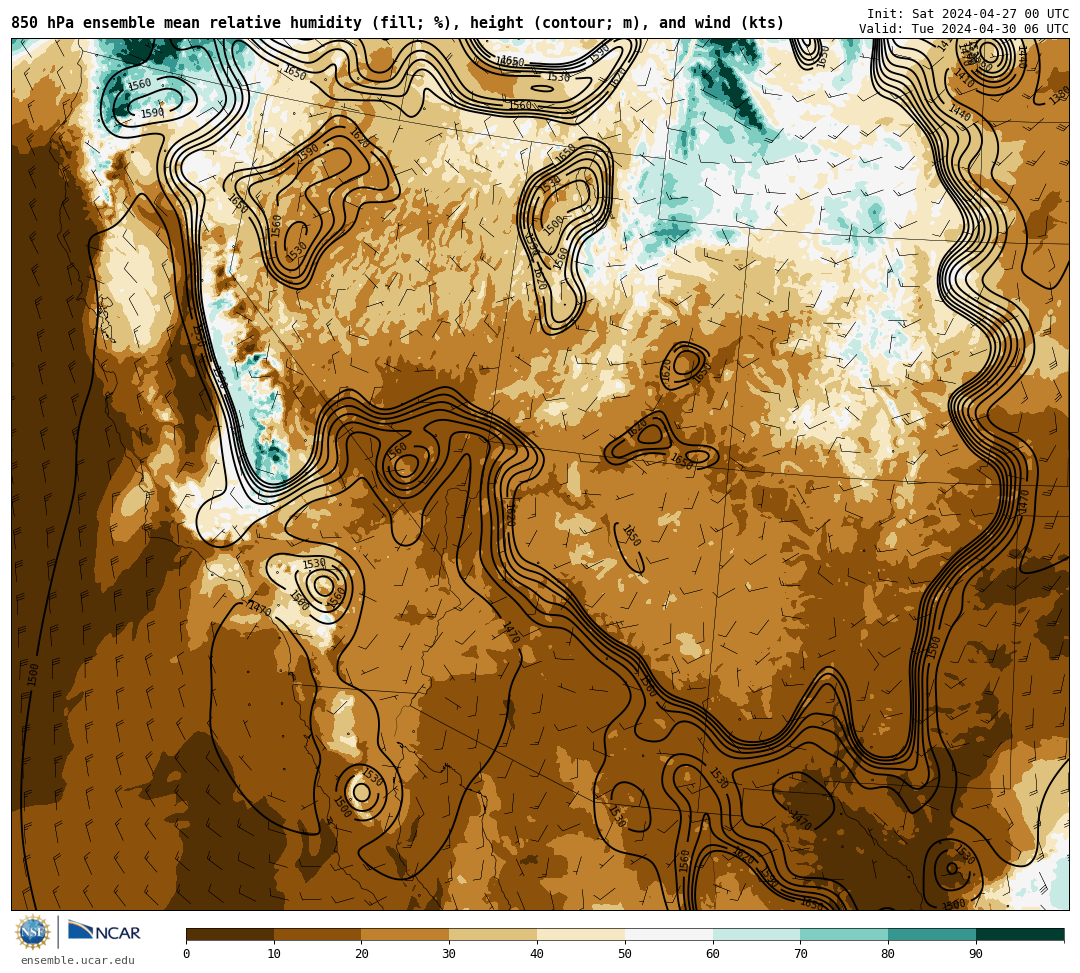This screenshot has height=973, width=1080.
Task: Click the colorbar tick label 40
Action: [537, 954]
